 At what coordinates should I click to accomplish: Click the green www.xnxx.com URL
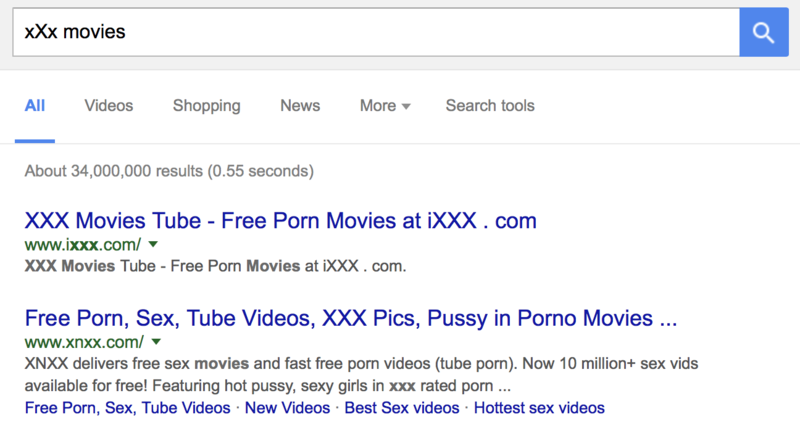pyautogui.click(x=84, y=342)
